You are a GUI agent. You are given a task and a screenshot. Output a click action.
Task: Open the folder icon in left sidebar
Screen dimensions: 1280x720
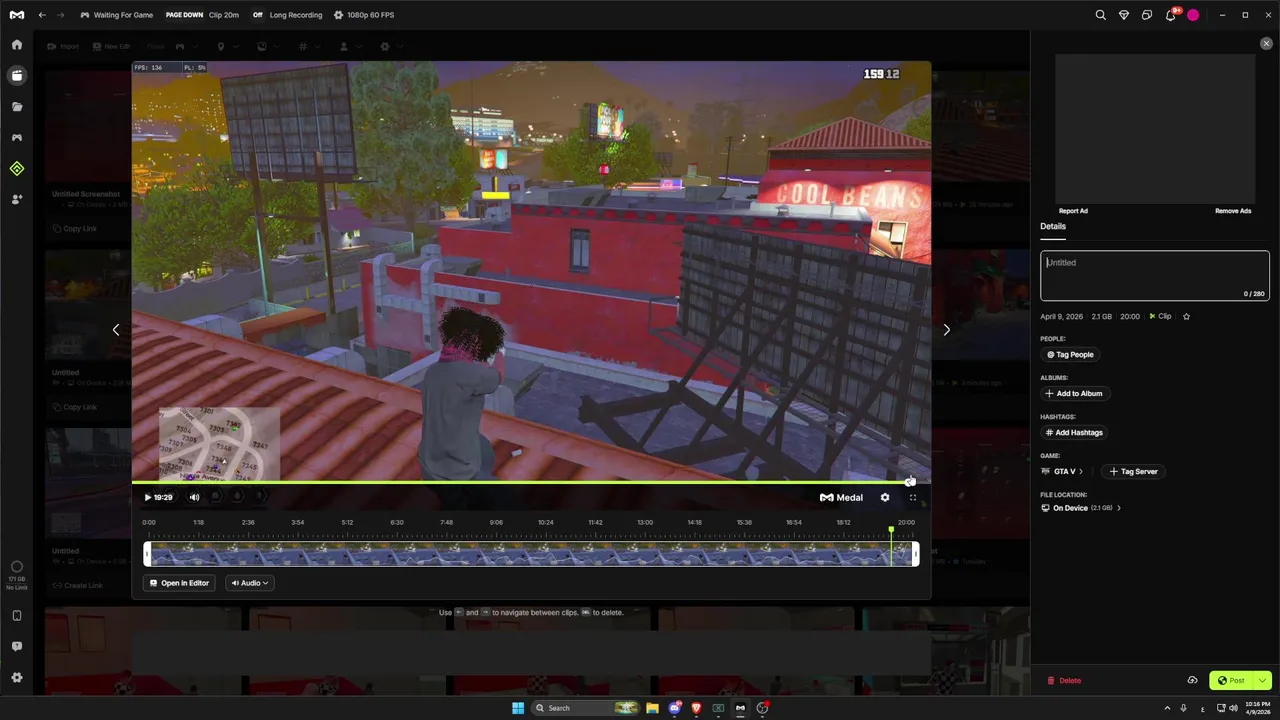pos(17,106)
